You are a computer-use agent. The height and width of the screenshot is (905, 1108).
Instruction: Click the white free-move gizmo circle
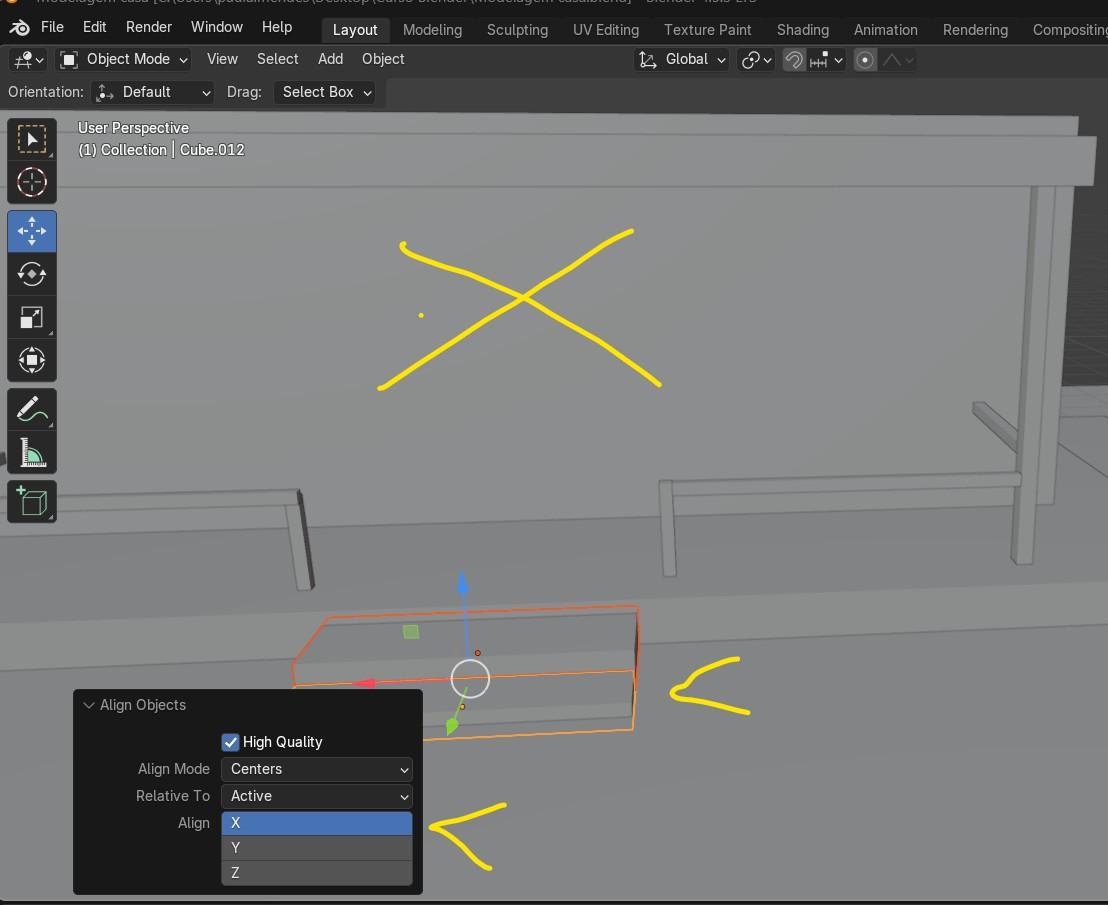pyautogui.click(x=470, y=679)
